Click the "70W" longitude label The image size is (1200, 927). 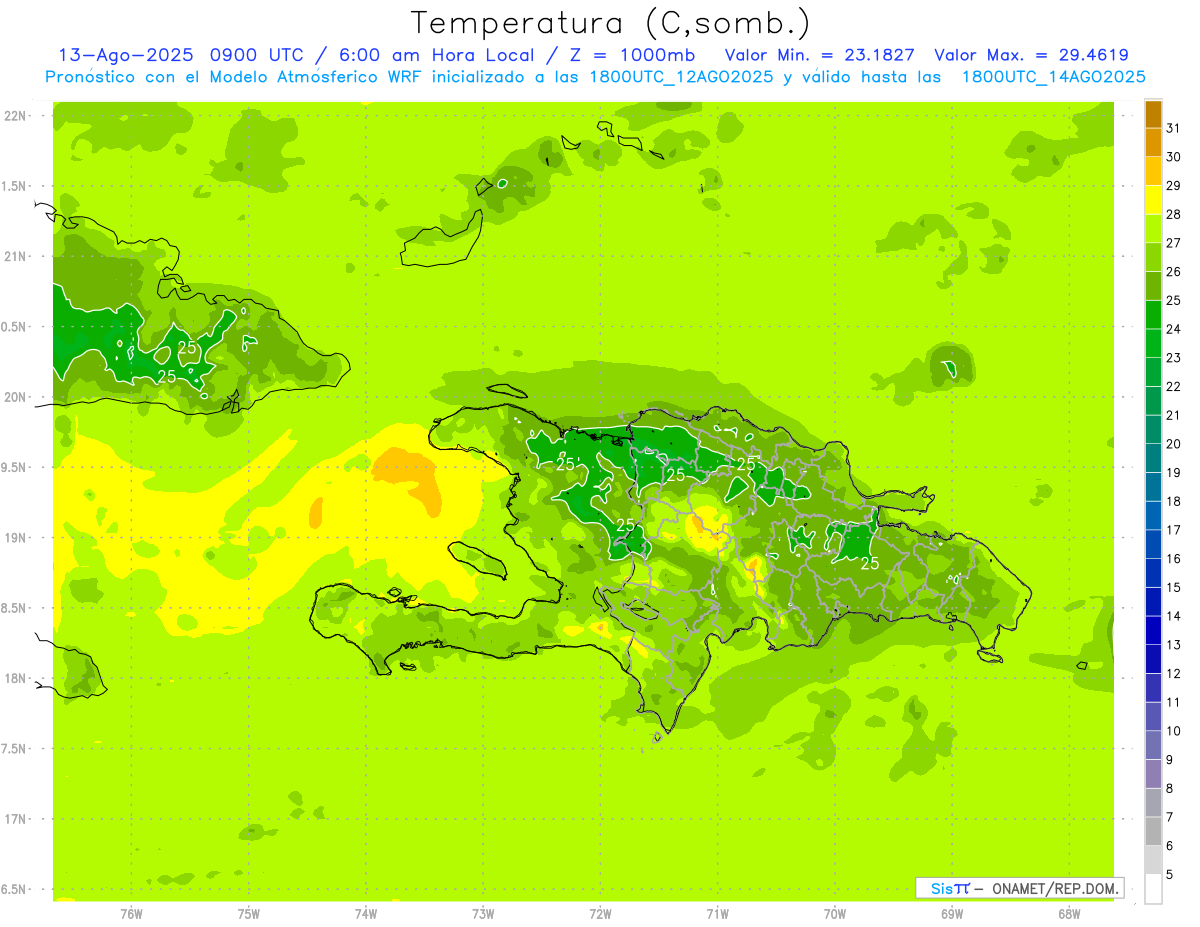click(835, 914)
